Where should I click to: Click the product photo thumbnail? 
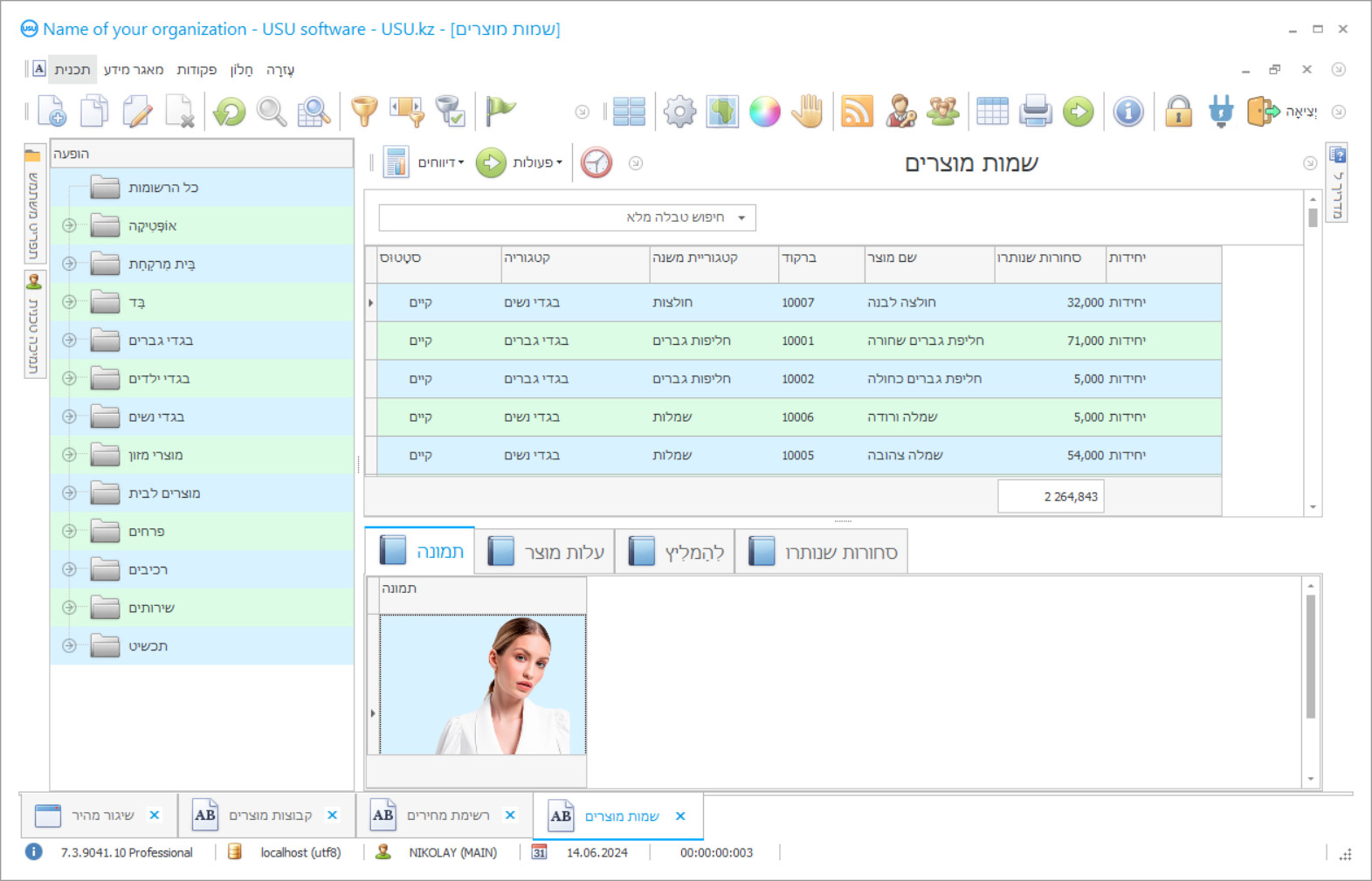(x=483, y=685)
